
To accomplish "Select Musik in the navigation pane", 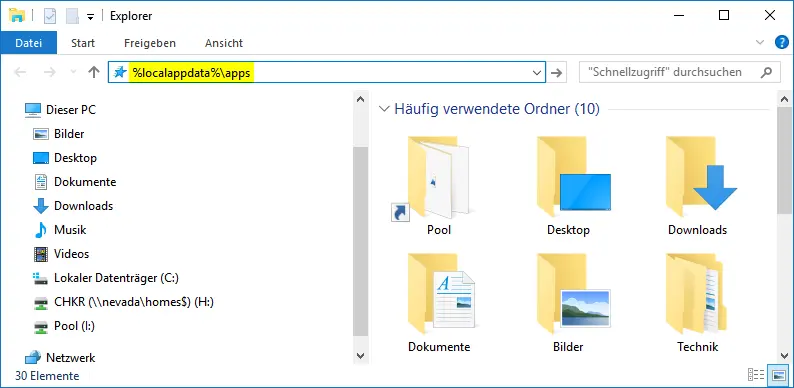I will pos(70,230).
